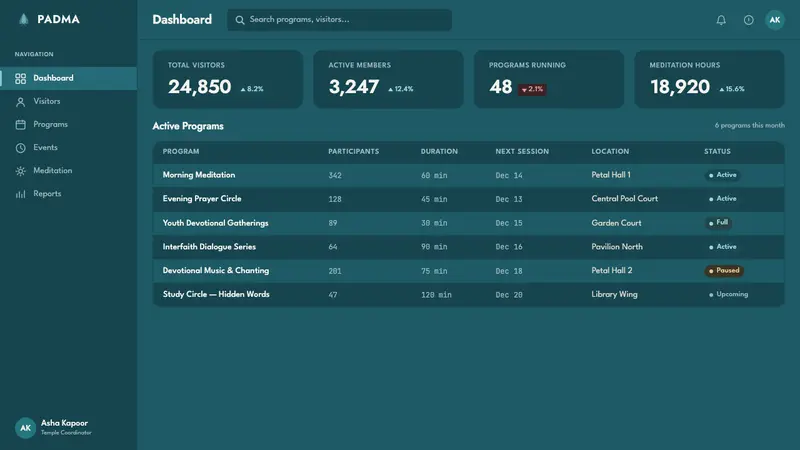Focus the Search programs, visitors field
The height and width of the screenshot is (450, 800).
[x=339, y=20]
